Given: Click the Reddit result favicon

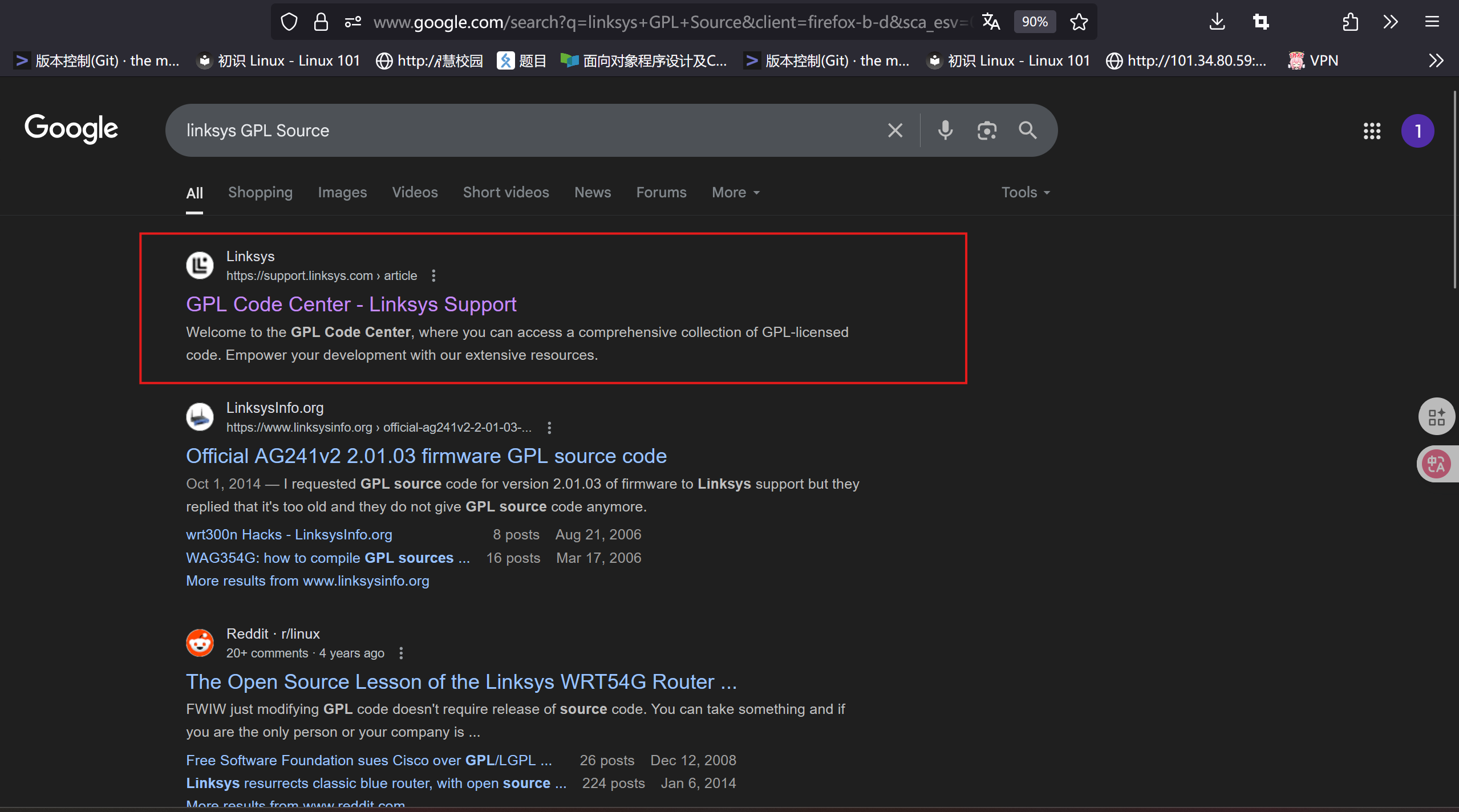Looking at the screenshot, I should pos(200,643).
